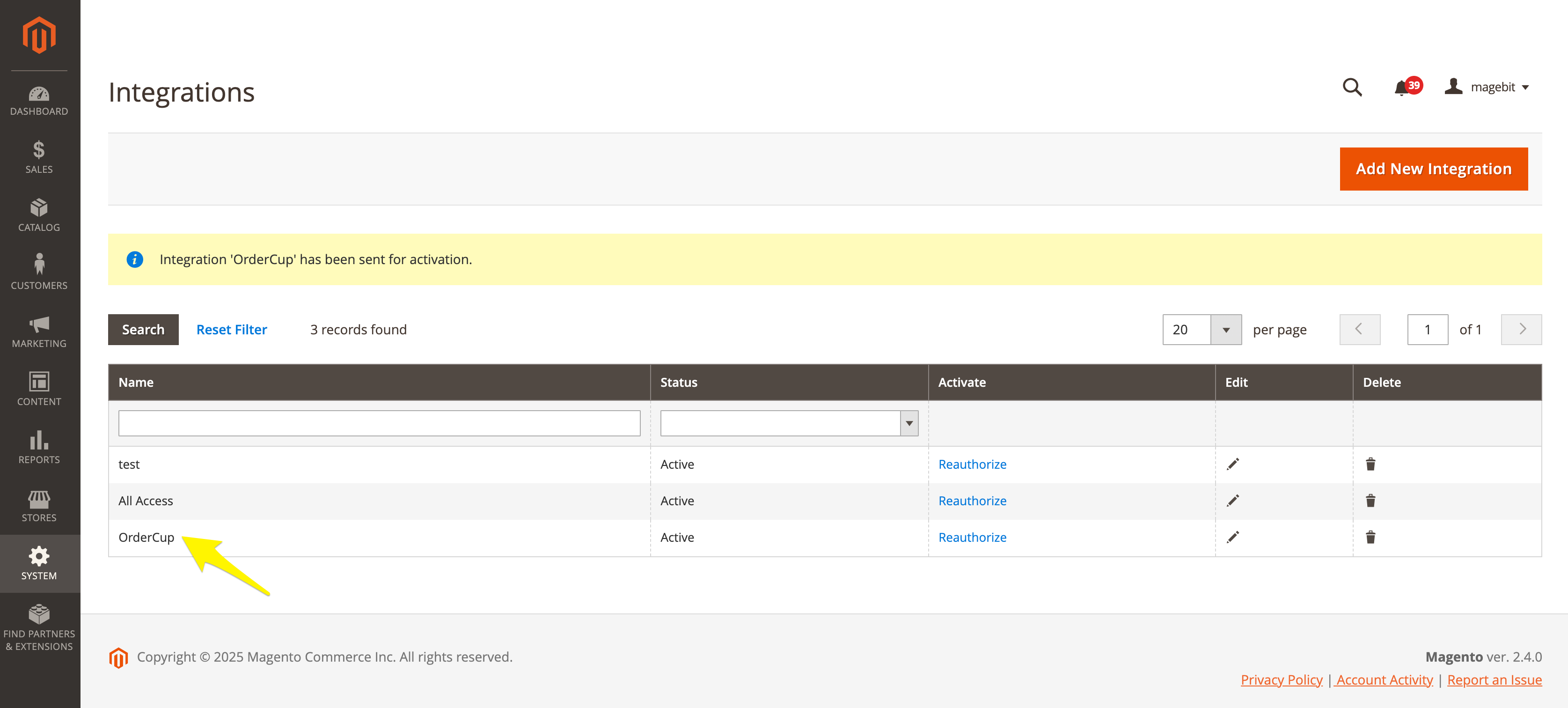Open the Status filter dropdown
The width and height of the screenshot is (1568, 708).
tap(789, 423)
